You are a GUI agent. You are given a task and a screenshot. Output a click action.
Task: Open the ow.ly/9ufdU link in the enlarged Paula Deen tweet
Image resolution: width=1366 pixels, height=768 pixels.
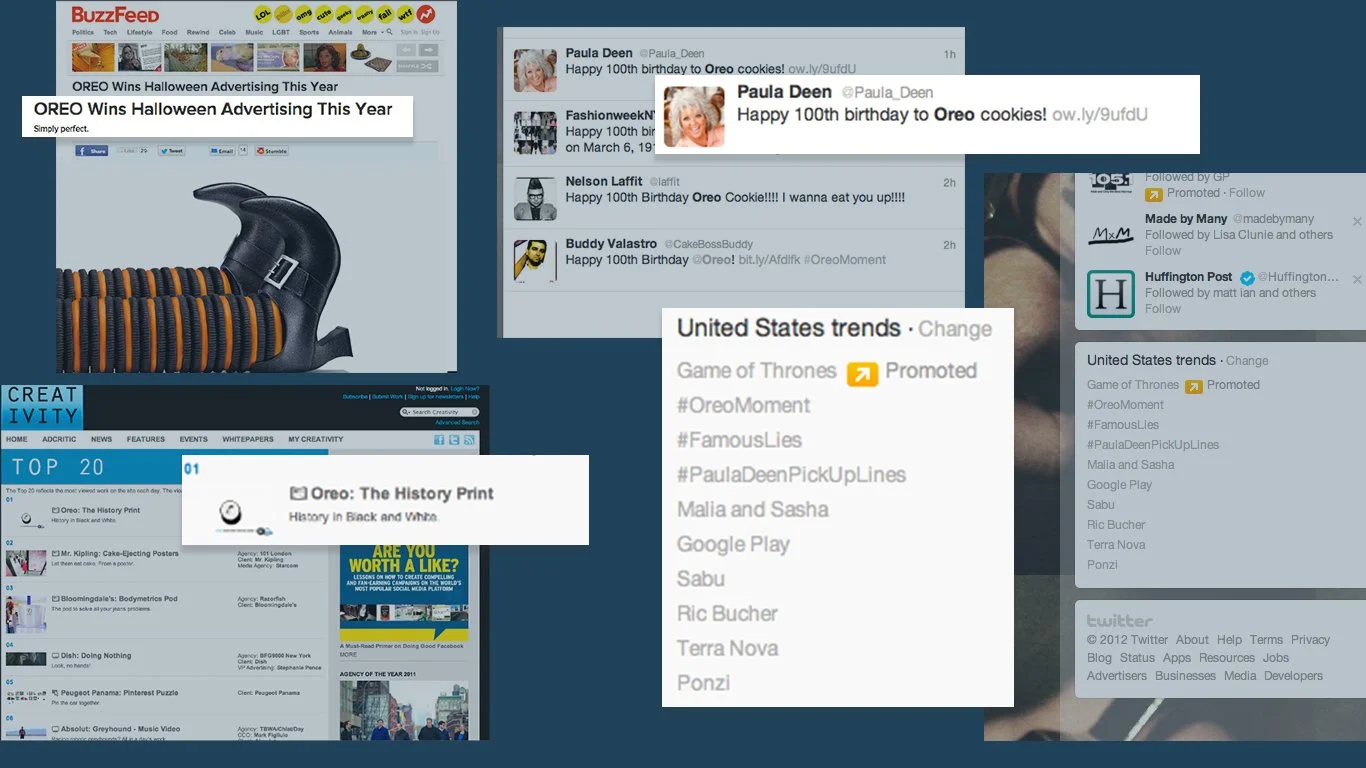1100,114
